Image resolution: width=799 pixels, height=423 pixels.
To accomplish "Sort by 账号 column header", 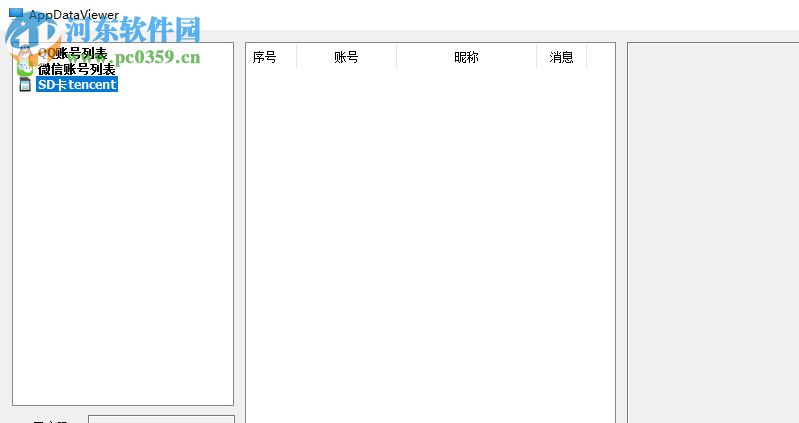I will [x=347, y=57].
